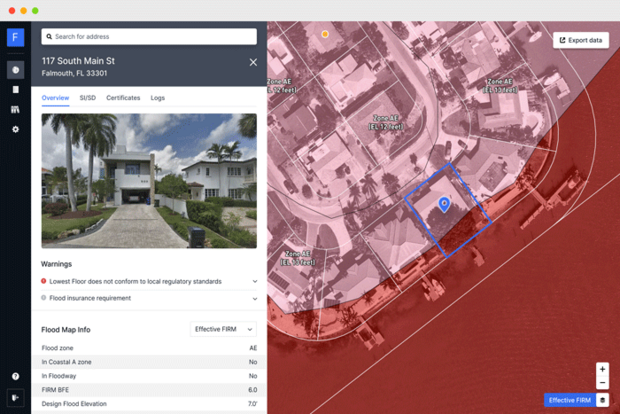Click the Zone AE EL 12 feet center label

coord(386,122)
